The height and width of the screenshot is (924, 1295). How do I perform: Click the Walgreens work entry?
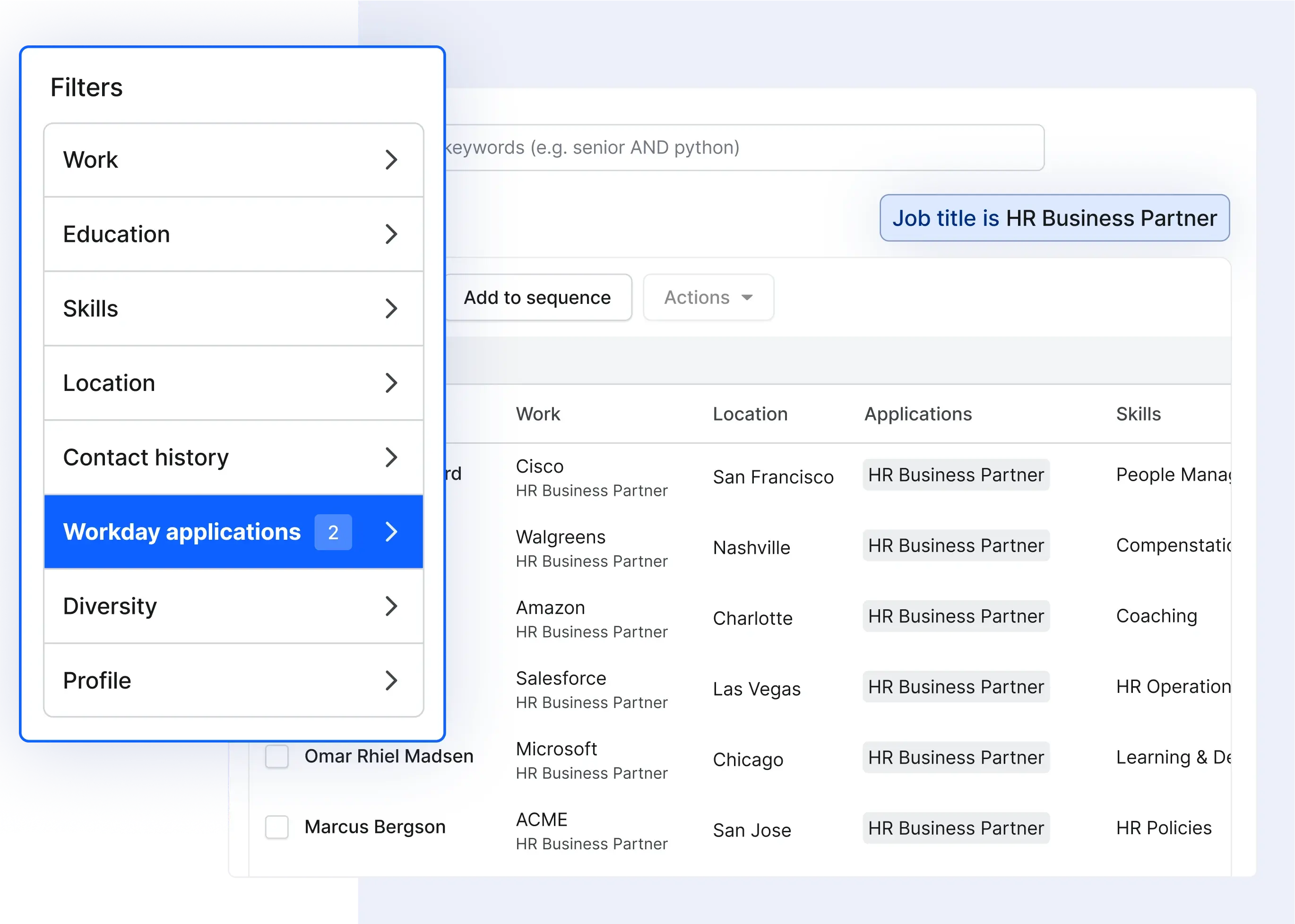592,548
